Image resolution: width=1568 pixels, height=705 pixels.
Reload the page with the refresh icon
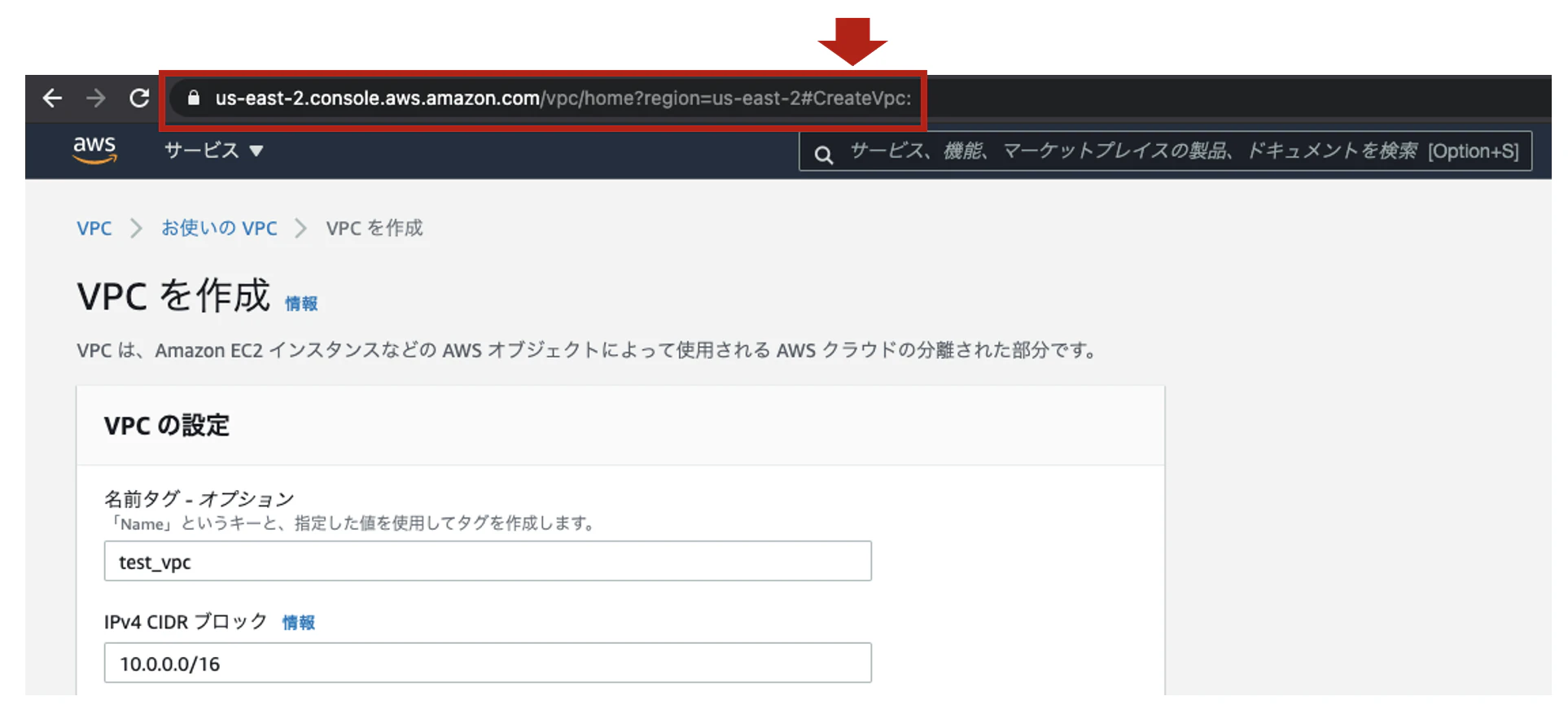[x=140, y=99]
